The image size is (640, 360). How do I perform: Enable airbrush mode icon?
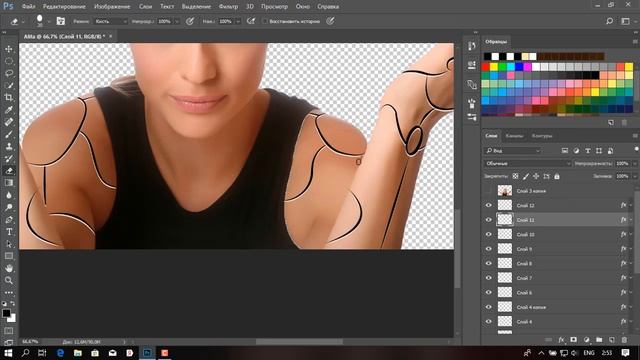[251, 21]
